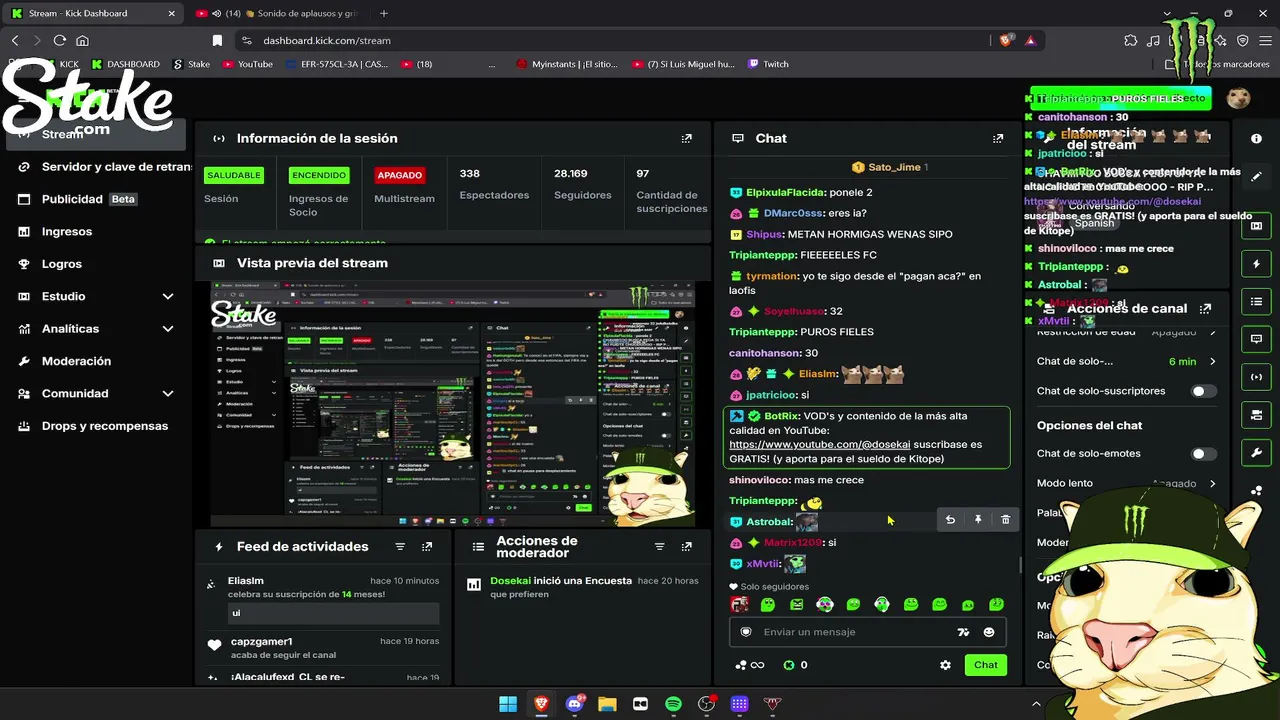The height and width of the screenshot is (720, 1280).
Task: Reply to Astrobal's chat message
Action: click(x=950, y=520)
